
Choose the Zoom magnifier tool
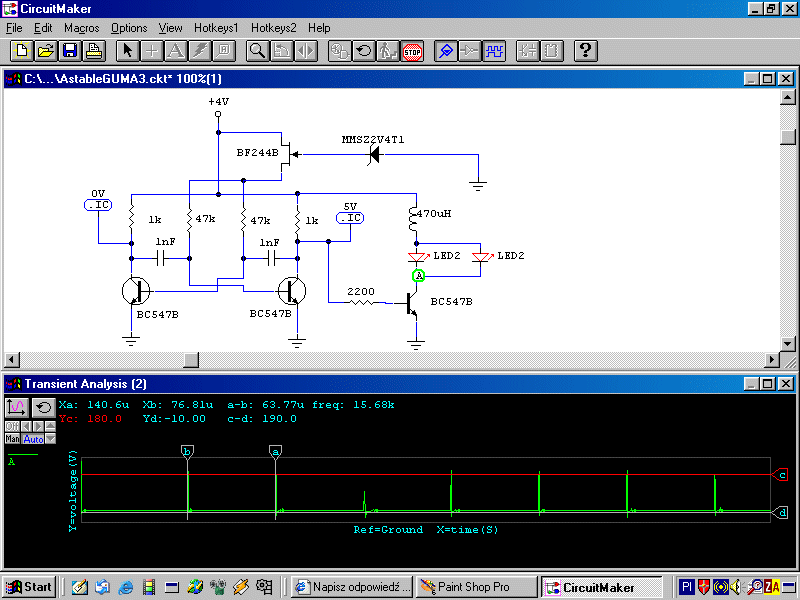coord(257,51)
